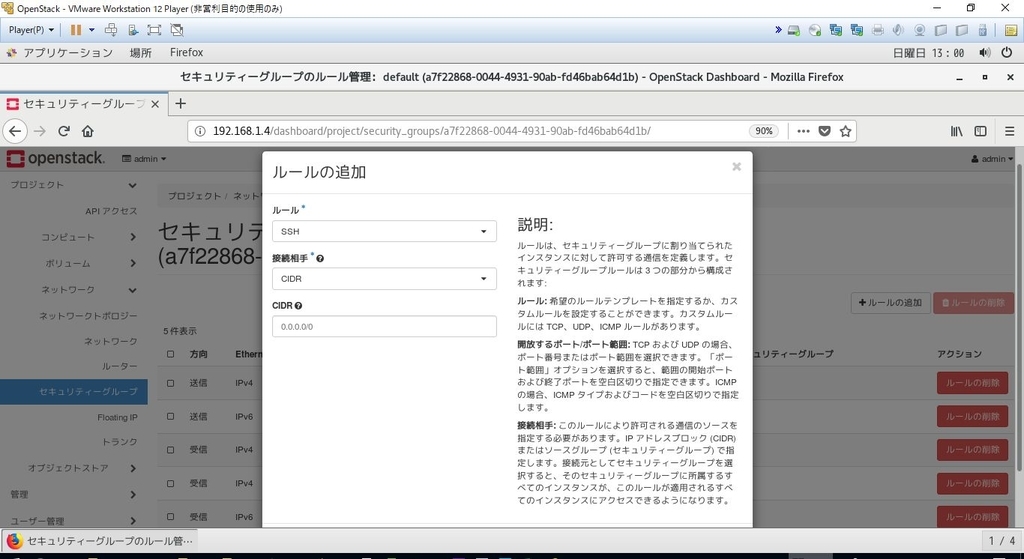Click the VMware Unity mode icon
This screenshot has width=1024, height=559.
click(x=176, y=29)
